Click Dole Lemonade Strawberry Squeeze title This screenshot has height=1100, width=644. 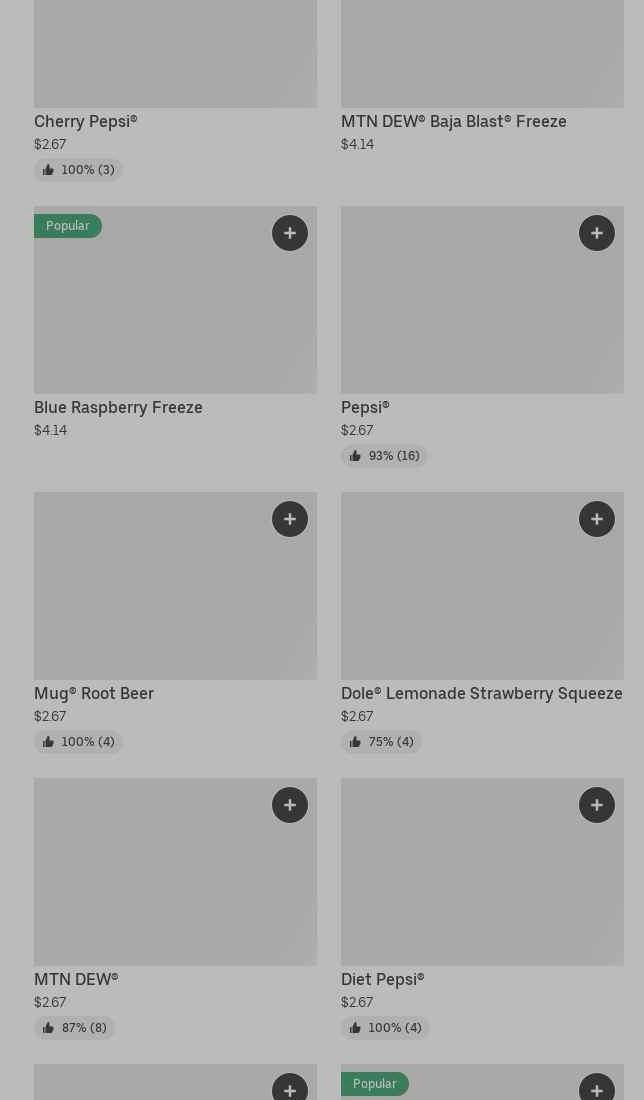481,693
